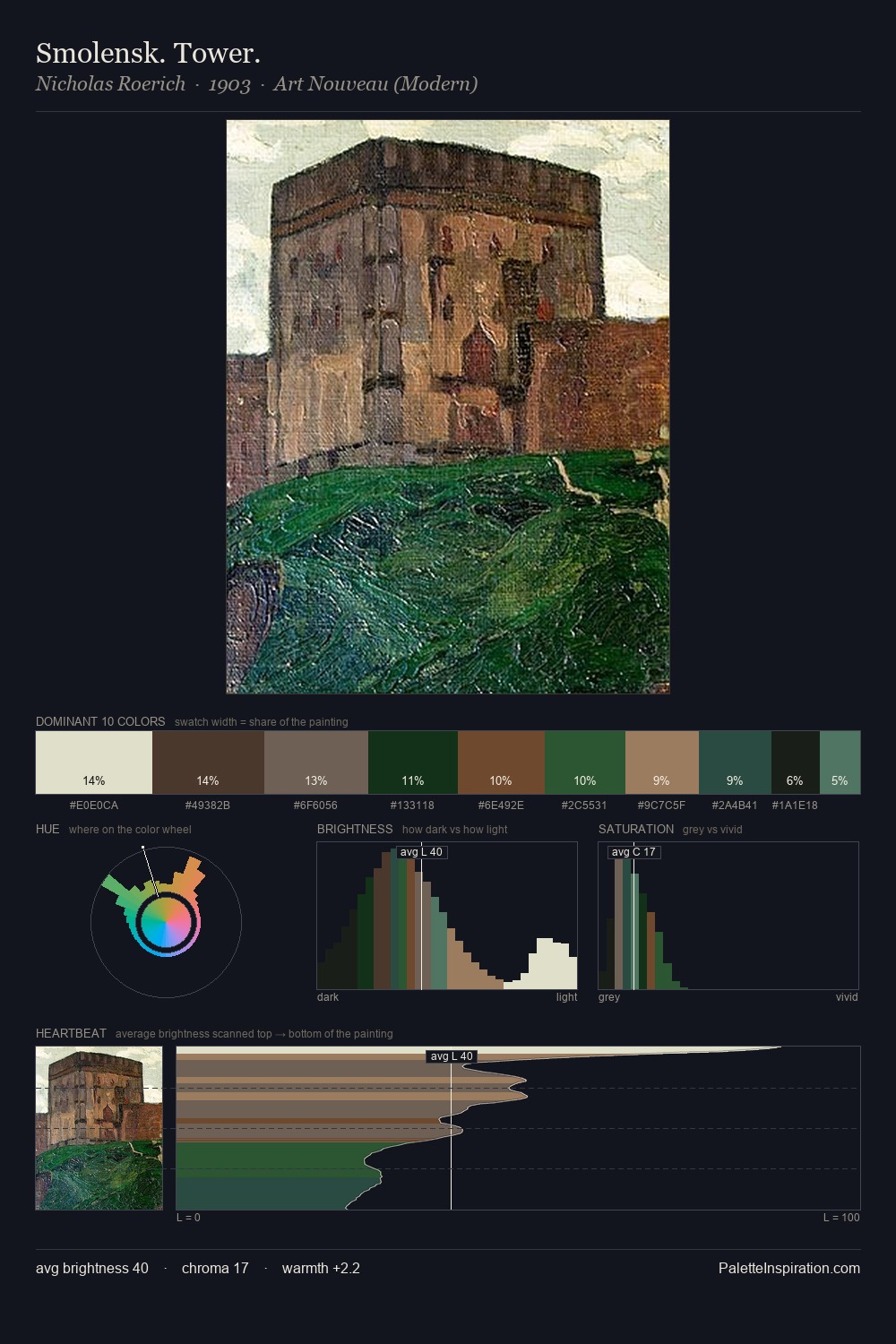Click the "how dark vs how light" caption
The height and width of the screenshot is (1344, 896).
(455, 830)
